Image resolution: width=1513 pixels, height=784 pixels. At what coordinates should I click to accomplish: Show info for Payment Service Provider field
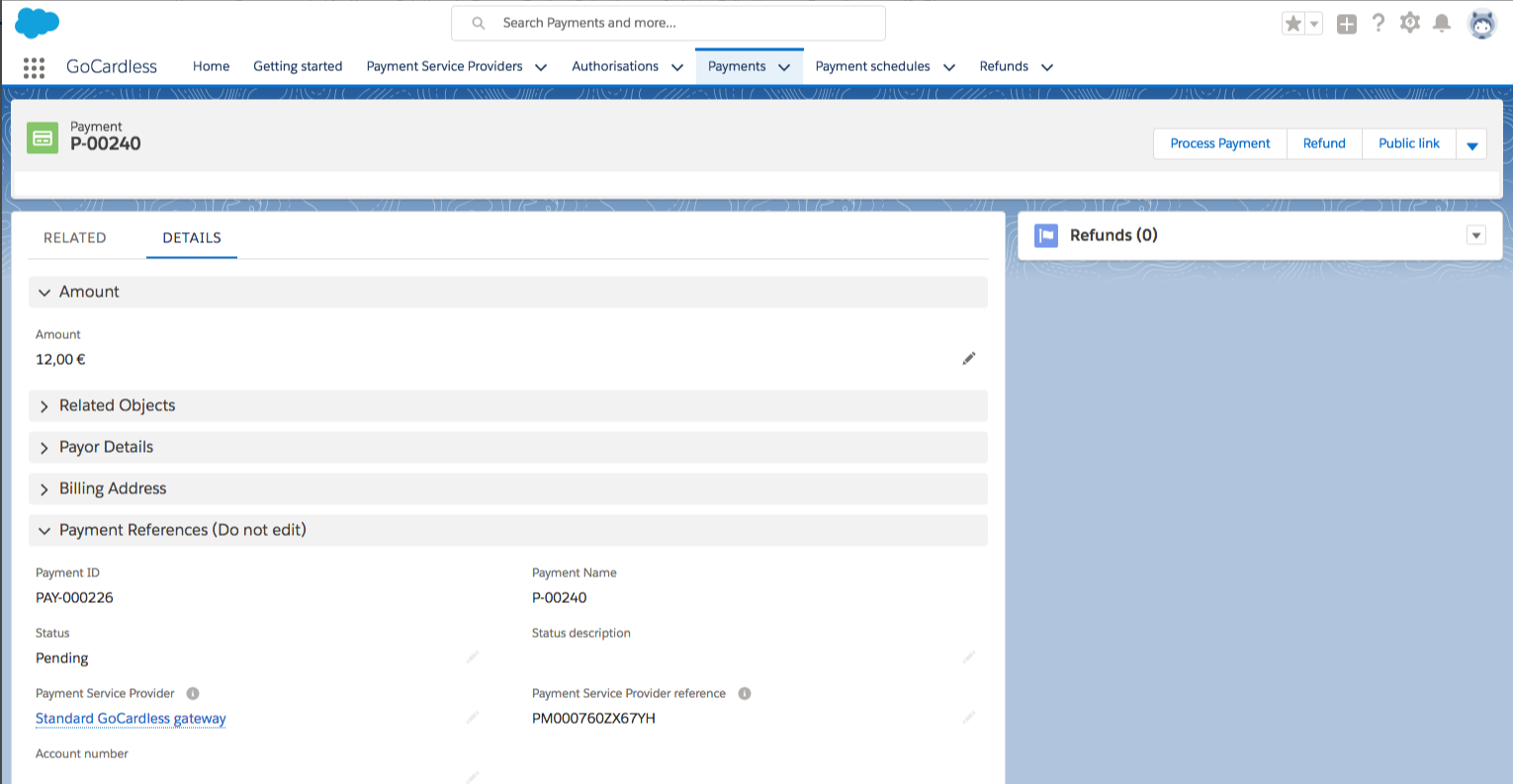(193, 694)
